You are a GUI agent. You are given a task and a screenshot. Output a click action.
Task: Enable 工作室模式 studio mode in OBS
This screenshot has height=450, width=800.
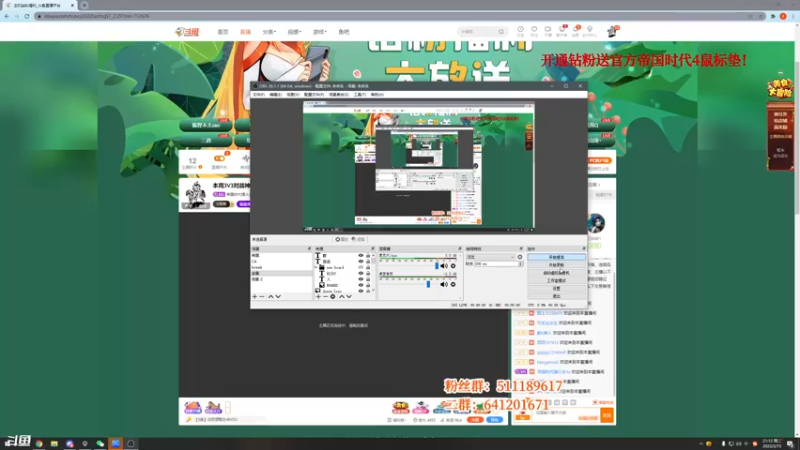click(556, 281)
